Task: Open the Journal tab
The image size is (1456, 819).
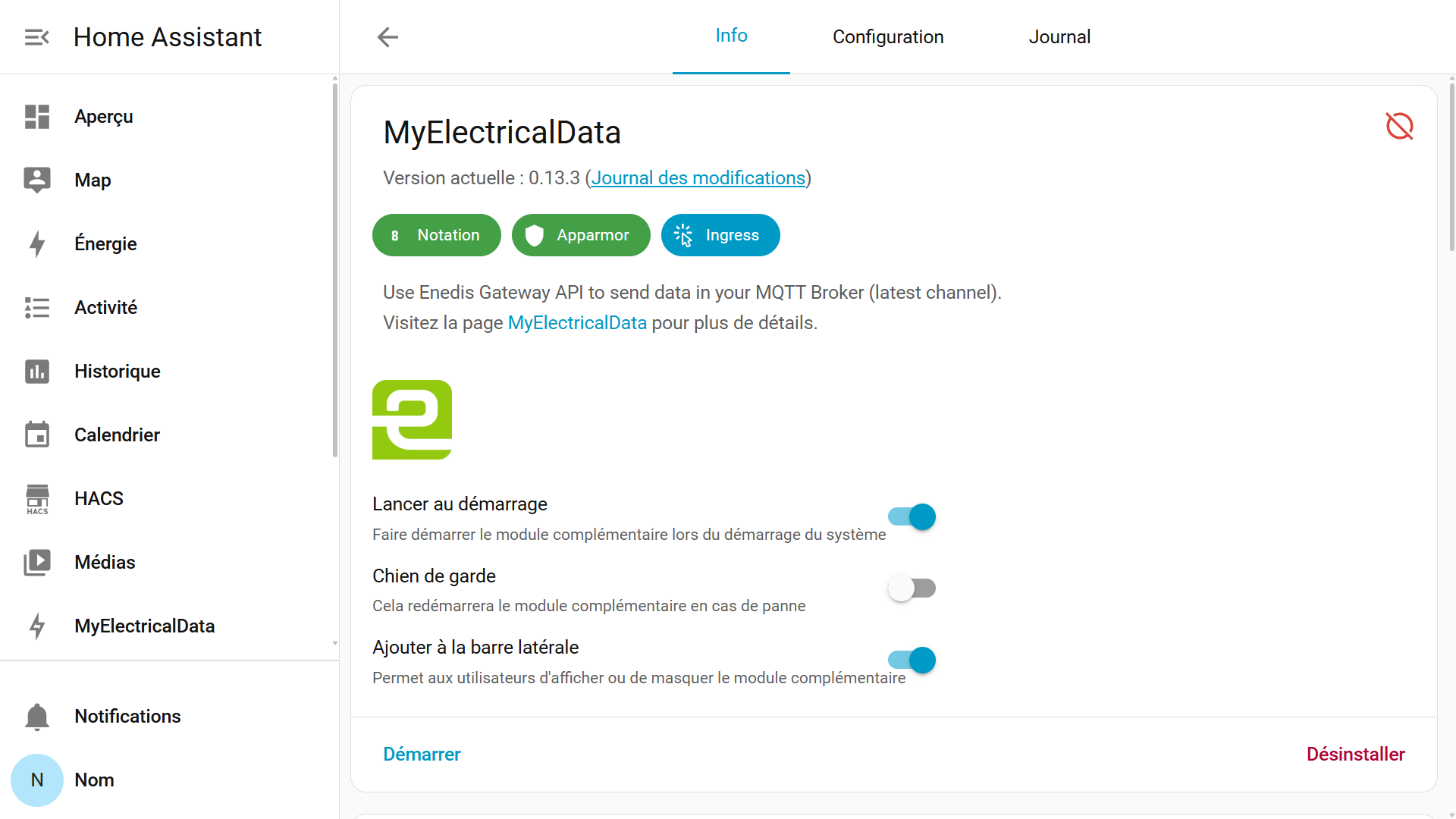Action: [x=1059, y=37]
